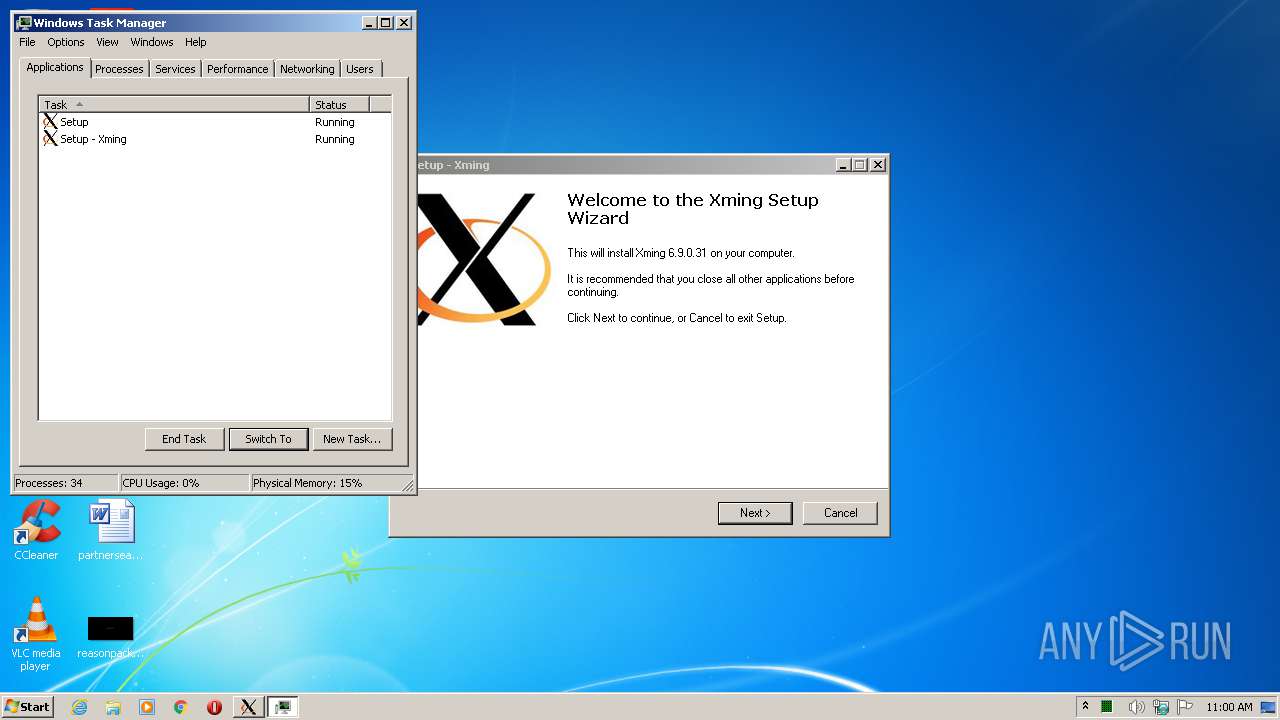Open the File menu in Task Manager
1280x720 pixels.
tap(27, 42)
